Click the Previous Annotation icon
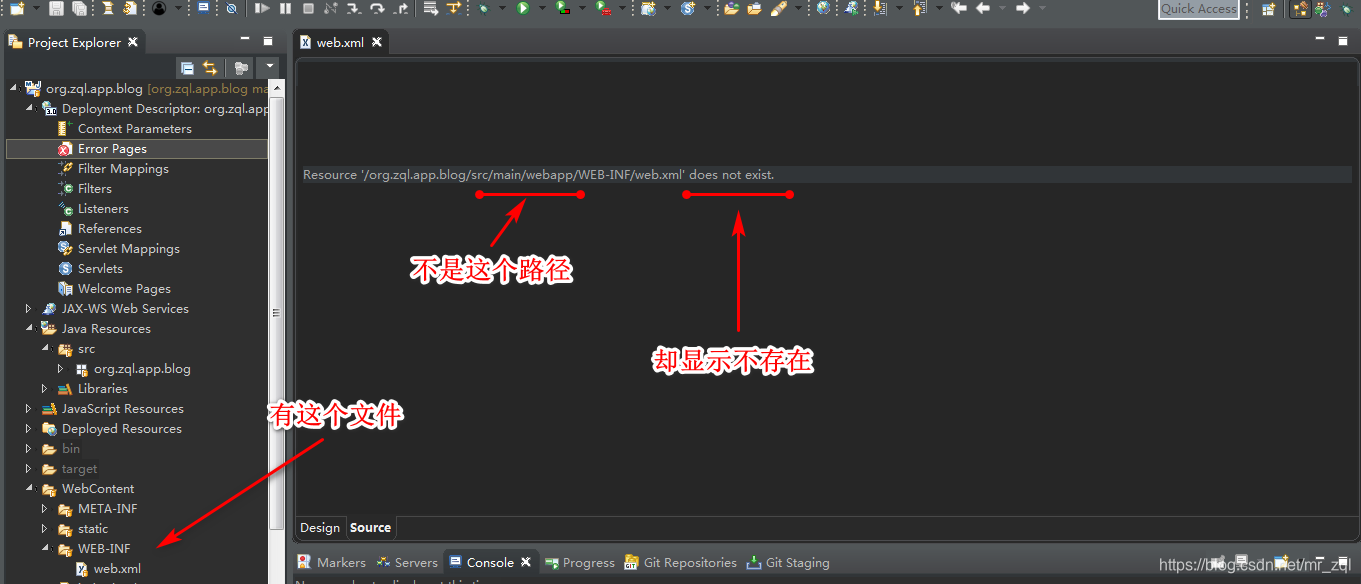Screen dimensions: 1361x584 [920, 8]
